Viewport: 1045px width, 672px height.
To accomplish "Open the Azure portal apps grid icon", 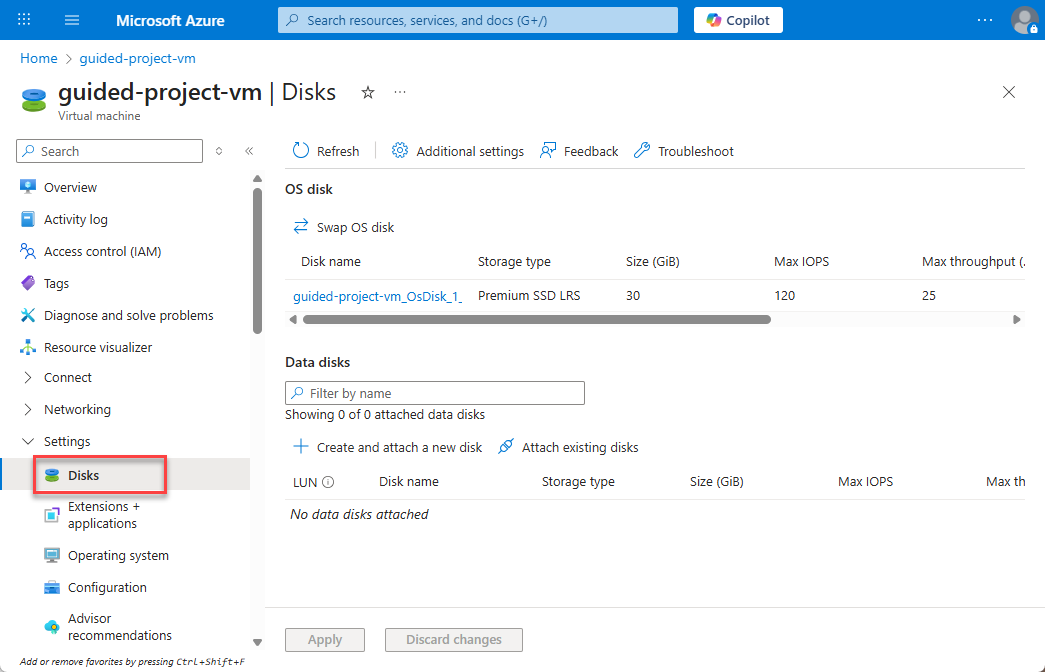I will pos(24,19).
